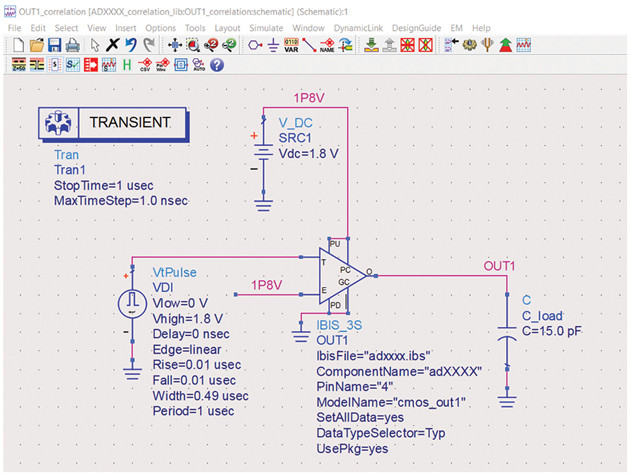
Task: Open the Select menu
Action: [66, 28]
